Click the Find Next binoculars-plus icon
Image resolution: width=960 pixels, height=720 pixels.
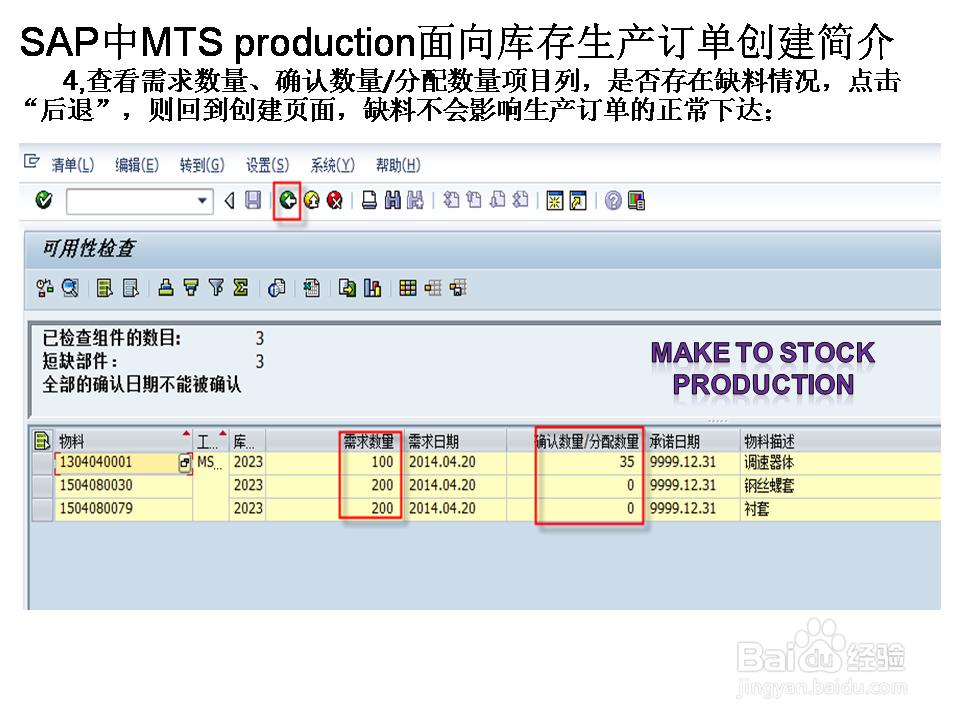(415, 200)
